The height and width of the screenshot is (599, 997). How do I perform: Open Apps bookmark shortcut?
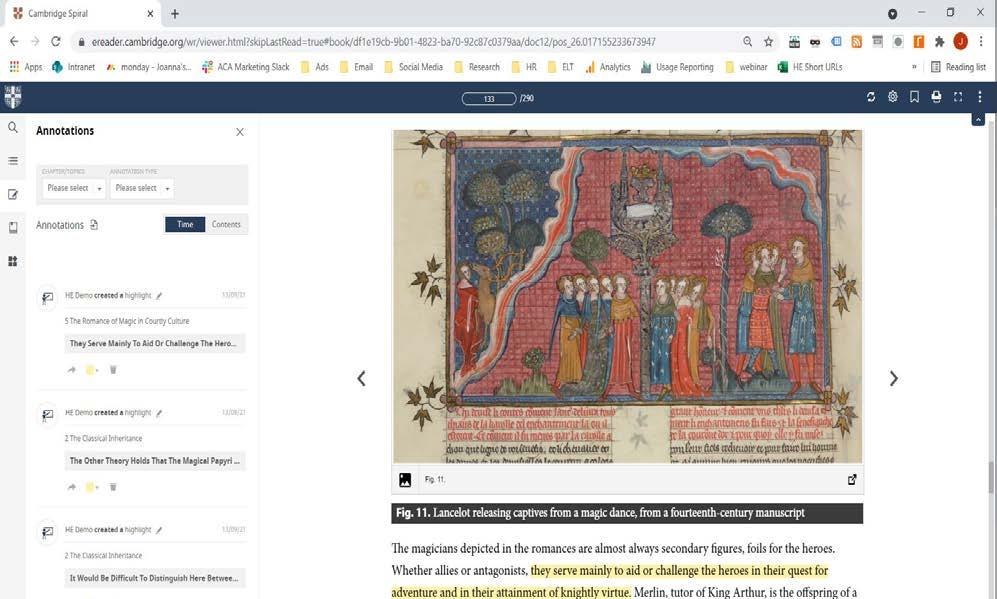pos(26,67)
